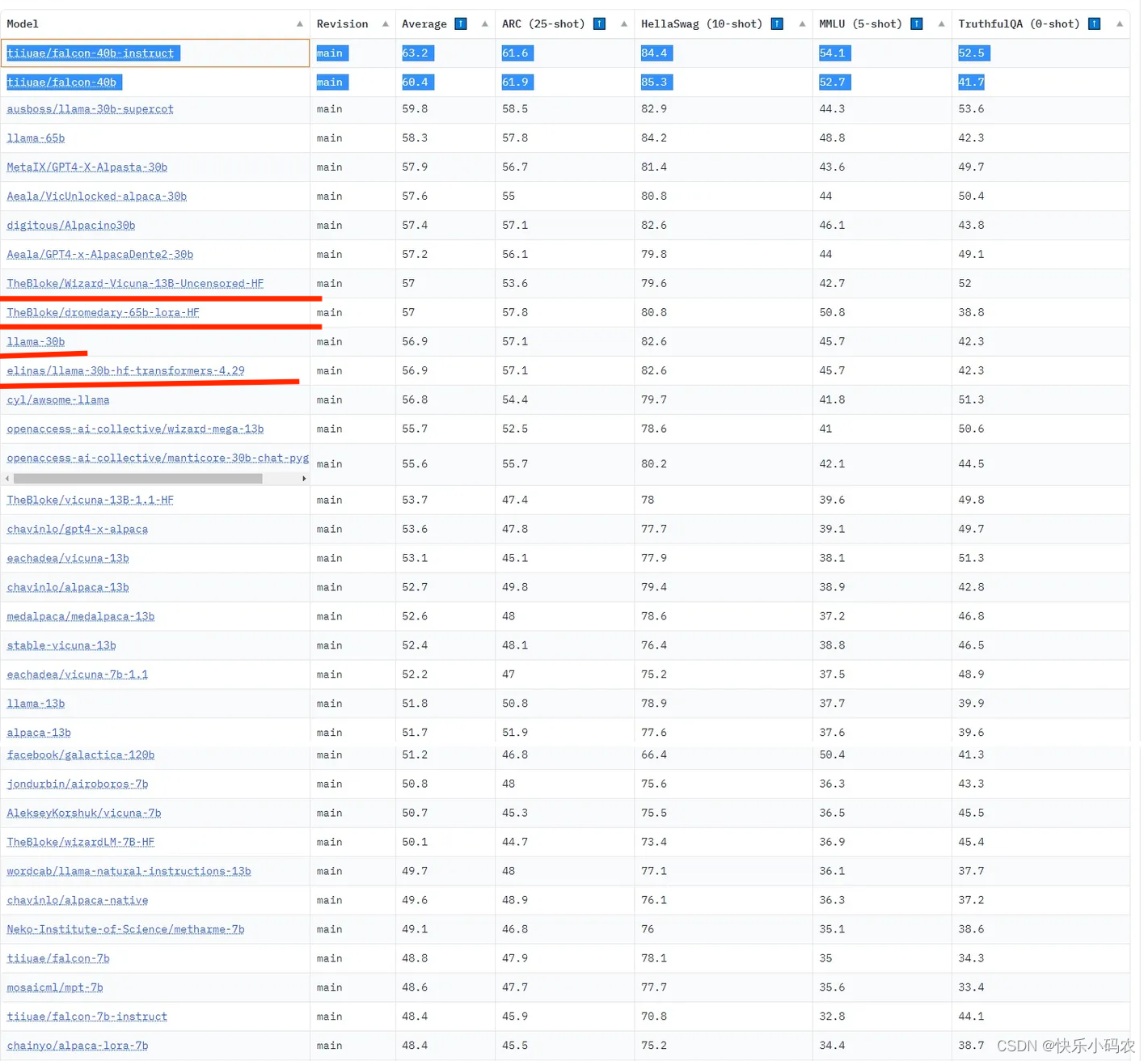
Task: Visit chavinlo/gpt4-x-alpaca link
Action: coord(78,530)
